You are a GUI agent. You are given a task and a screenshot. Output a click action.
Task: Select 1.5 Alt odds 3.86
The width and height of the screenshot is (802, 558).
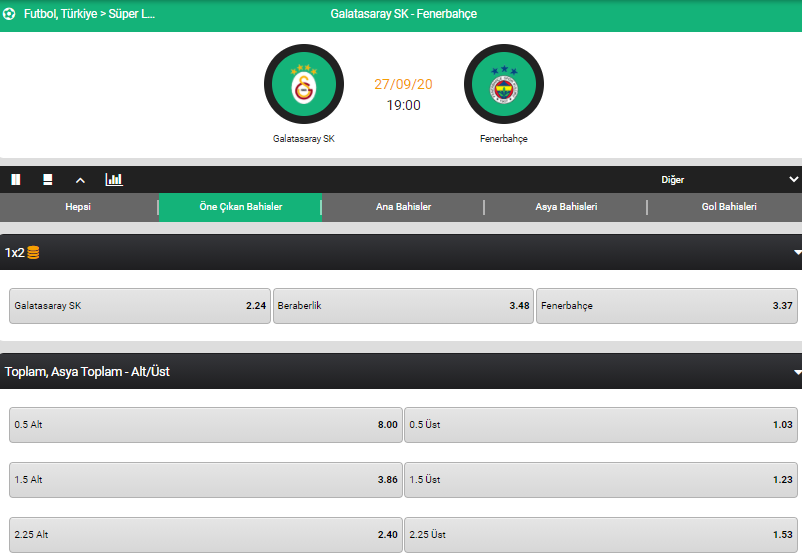pyautogui.click(x=206, y=480)
